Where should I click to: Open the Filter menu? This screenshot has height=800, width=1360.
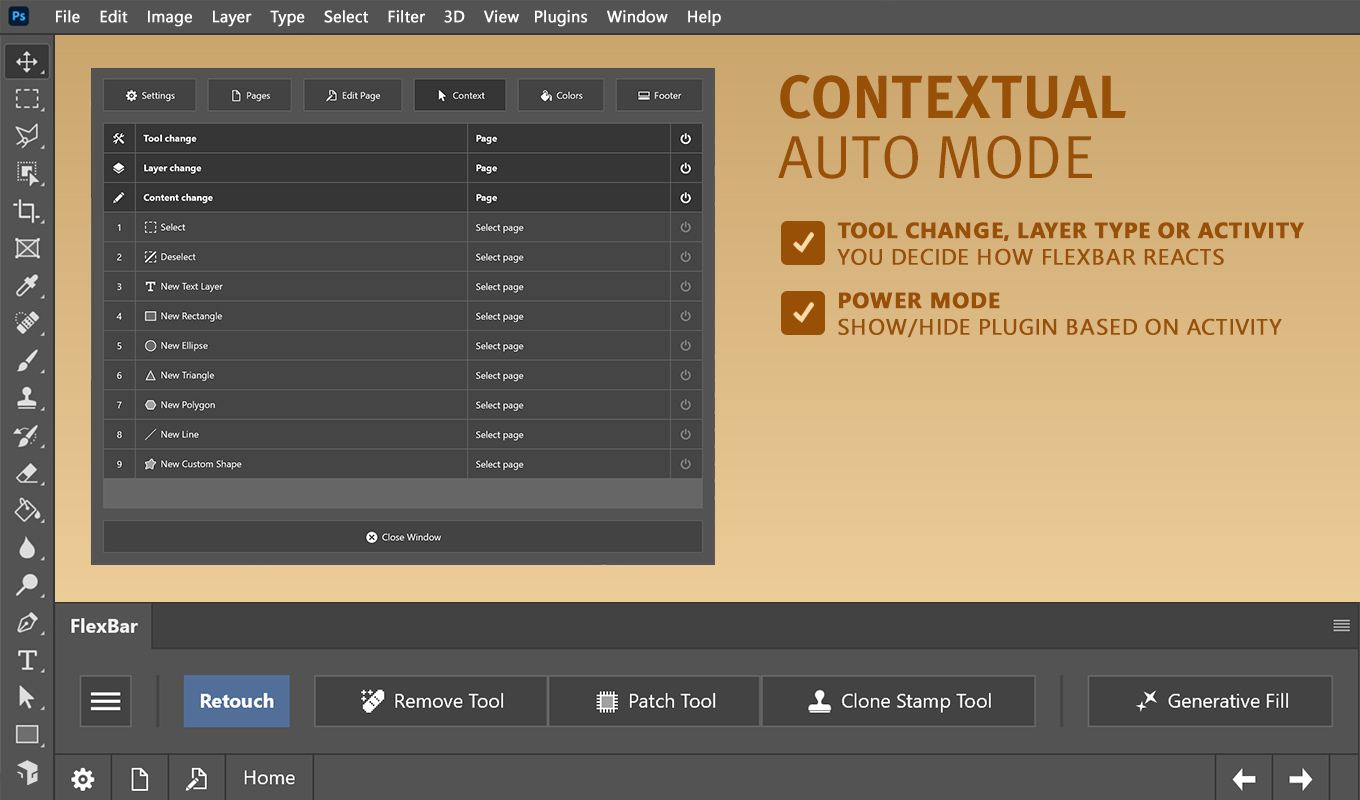406,17
